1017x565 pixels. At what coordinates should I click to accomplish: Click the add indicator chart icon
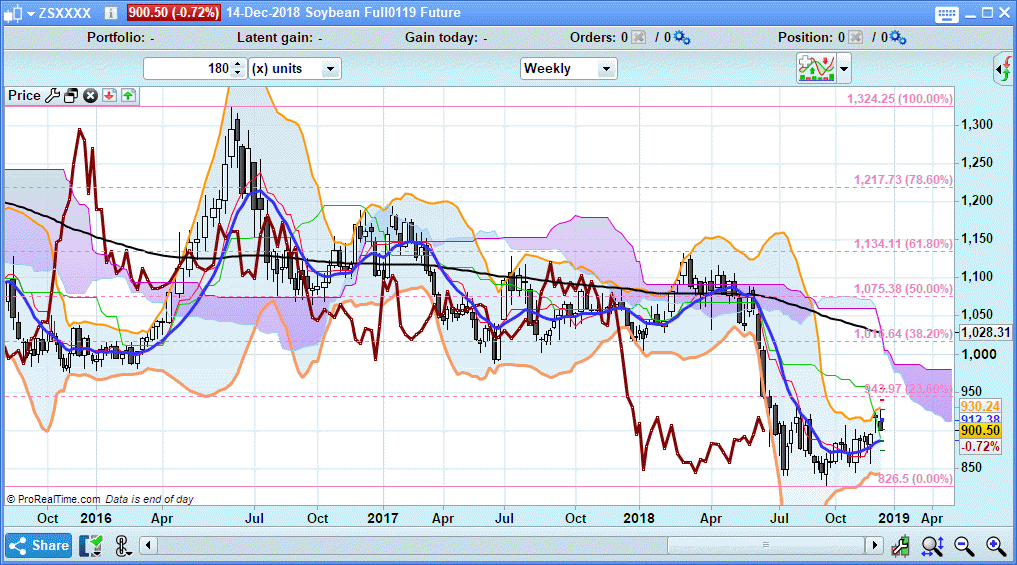coord(817,68)
